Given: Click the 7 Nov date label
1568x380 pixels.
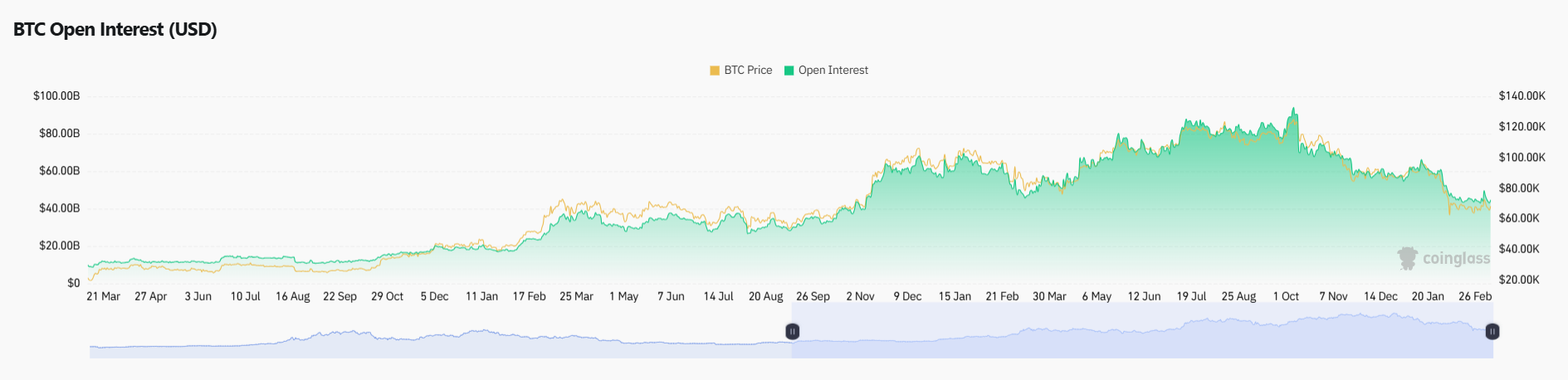Looking at the screenshot, I should pyautogui.click(x=1334, y=296).
